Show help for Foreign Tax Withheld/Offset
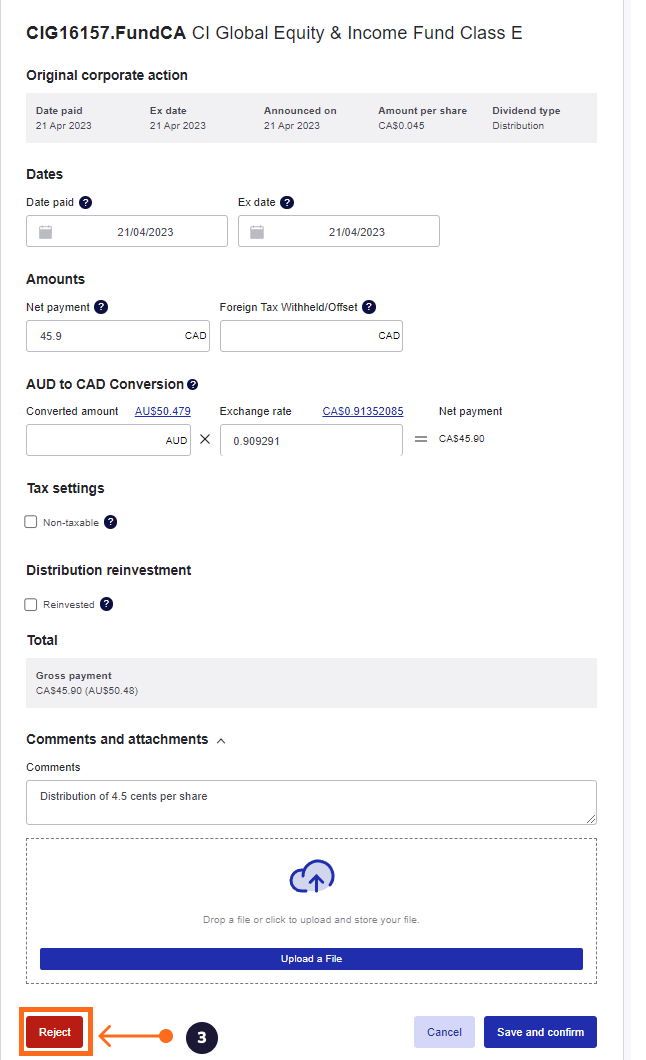The width and height of the screenshot is (646, 1060). coord(369,307)
